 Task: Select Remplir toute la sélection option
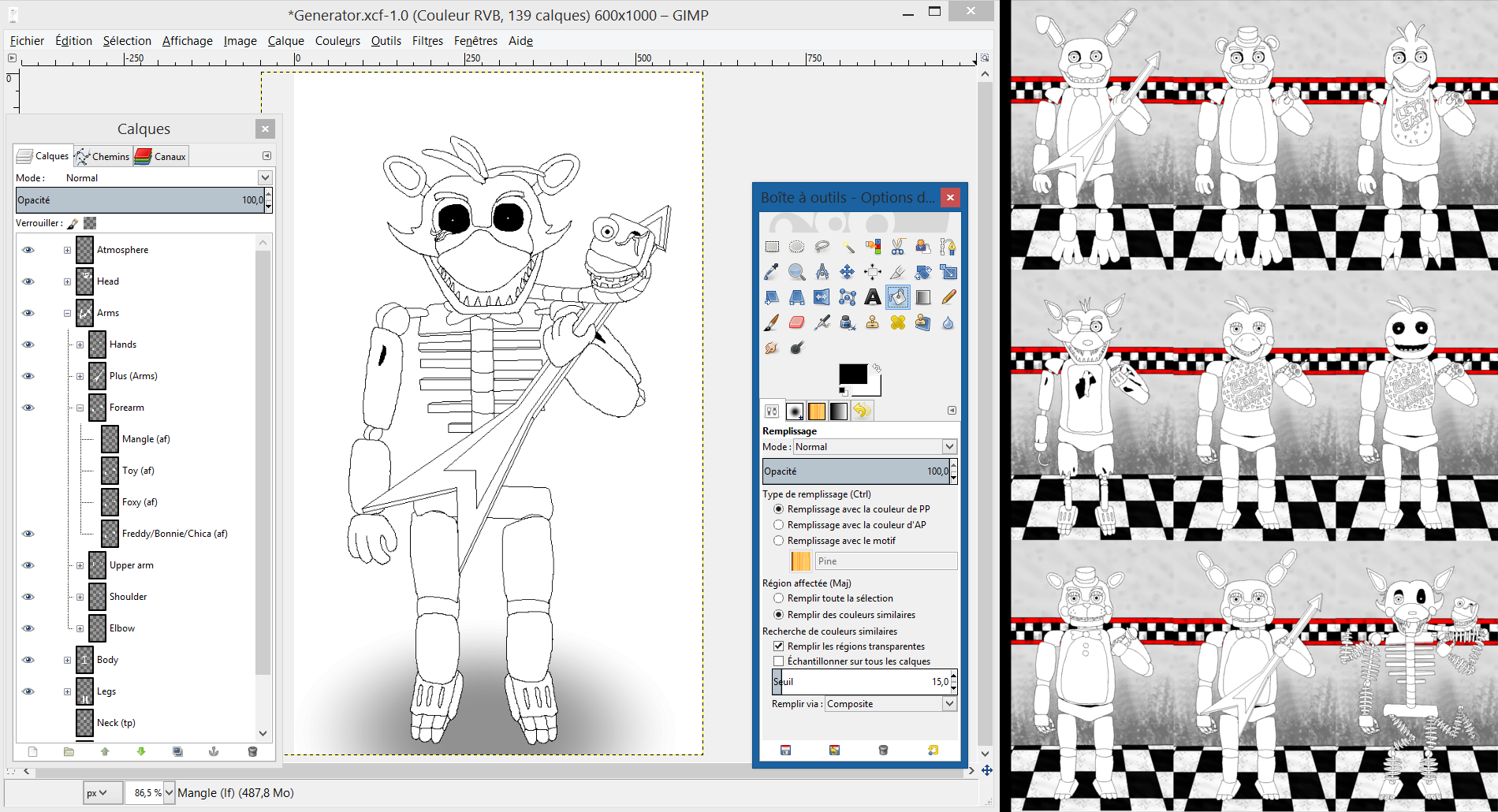pos(833,598)
